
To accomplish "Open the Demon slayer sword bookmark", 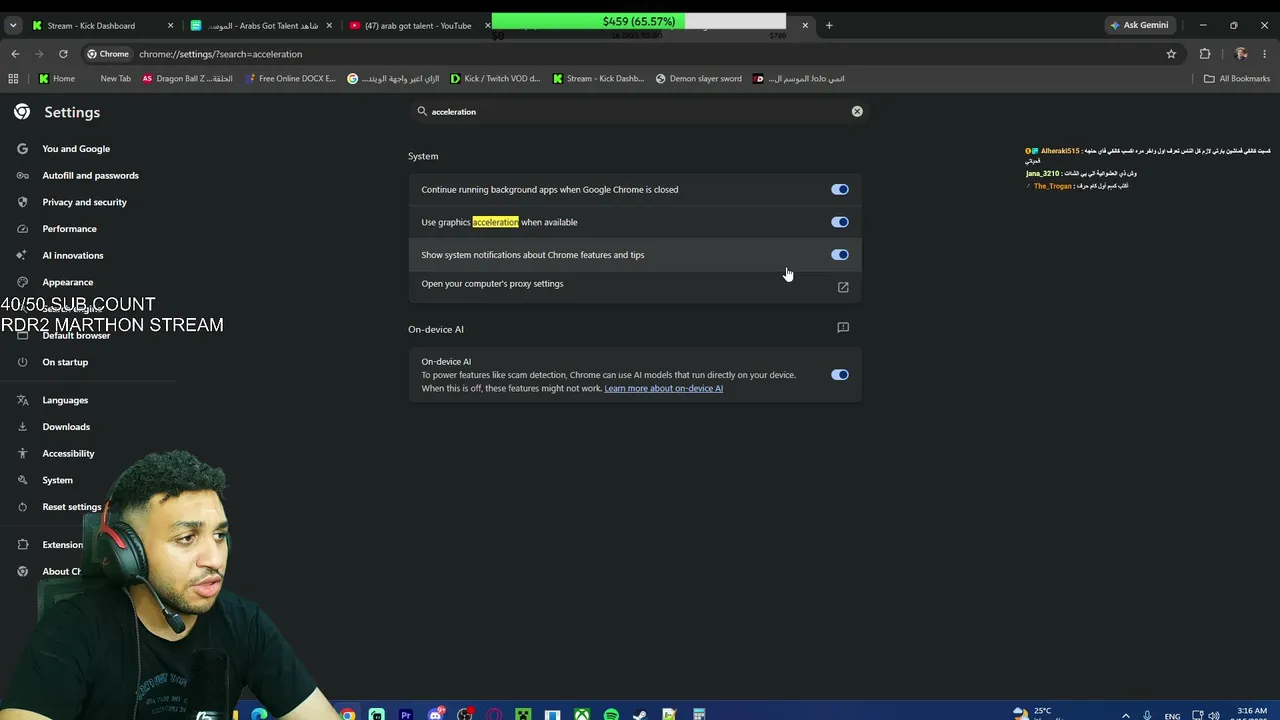I will [x=699, y=78].
